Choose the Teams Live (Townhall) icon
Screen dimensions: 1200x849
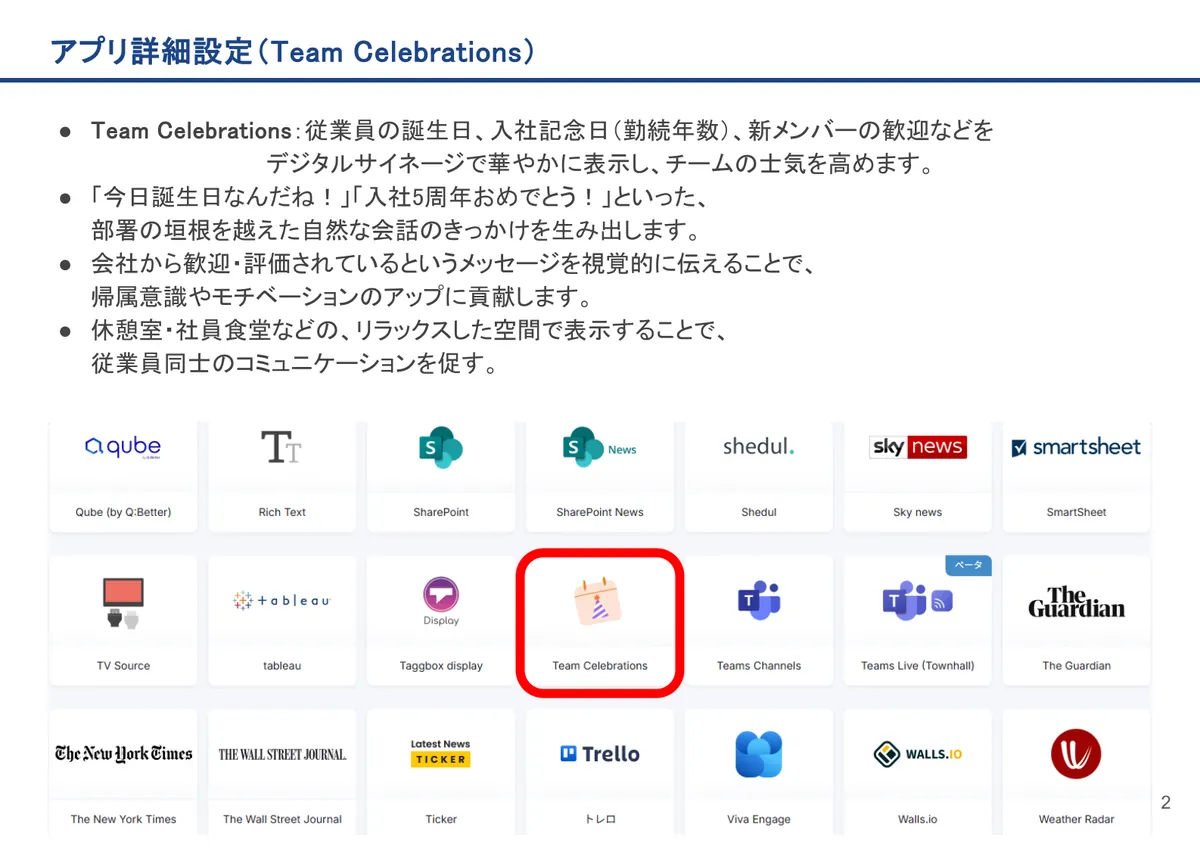pos(917,600)
